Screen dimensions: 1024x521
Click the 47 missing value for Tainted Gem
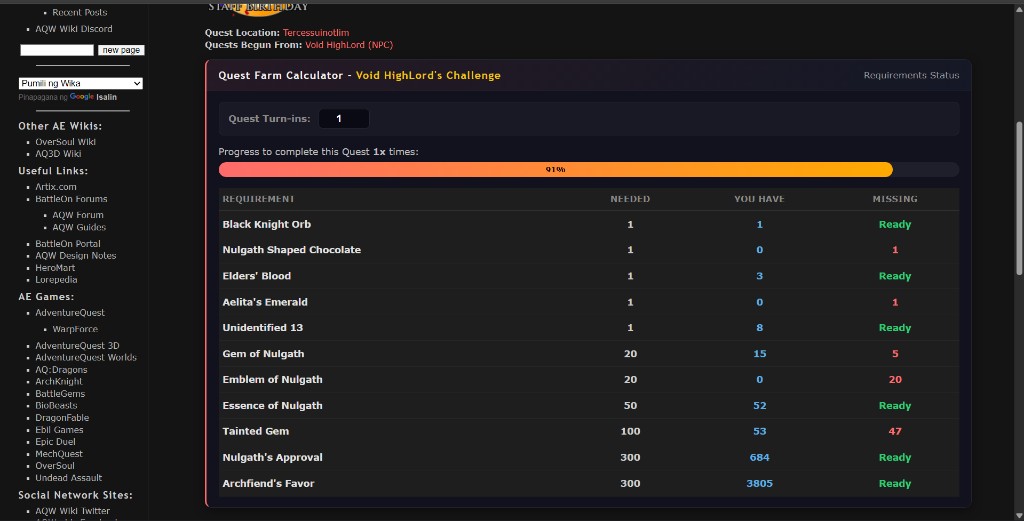pyautogui.click(x=895, y=432)
